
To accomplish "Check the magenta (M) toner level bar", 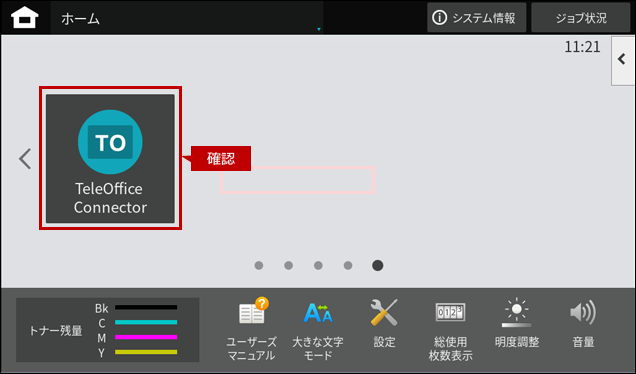I will coord(146,337).
